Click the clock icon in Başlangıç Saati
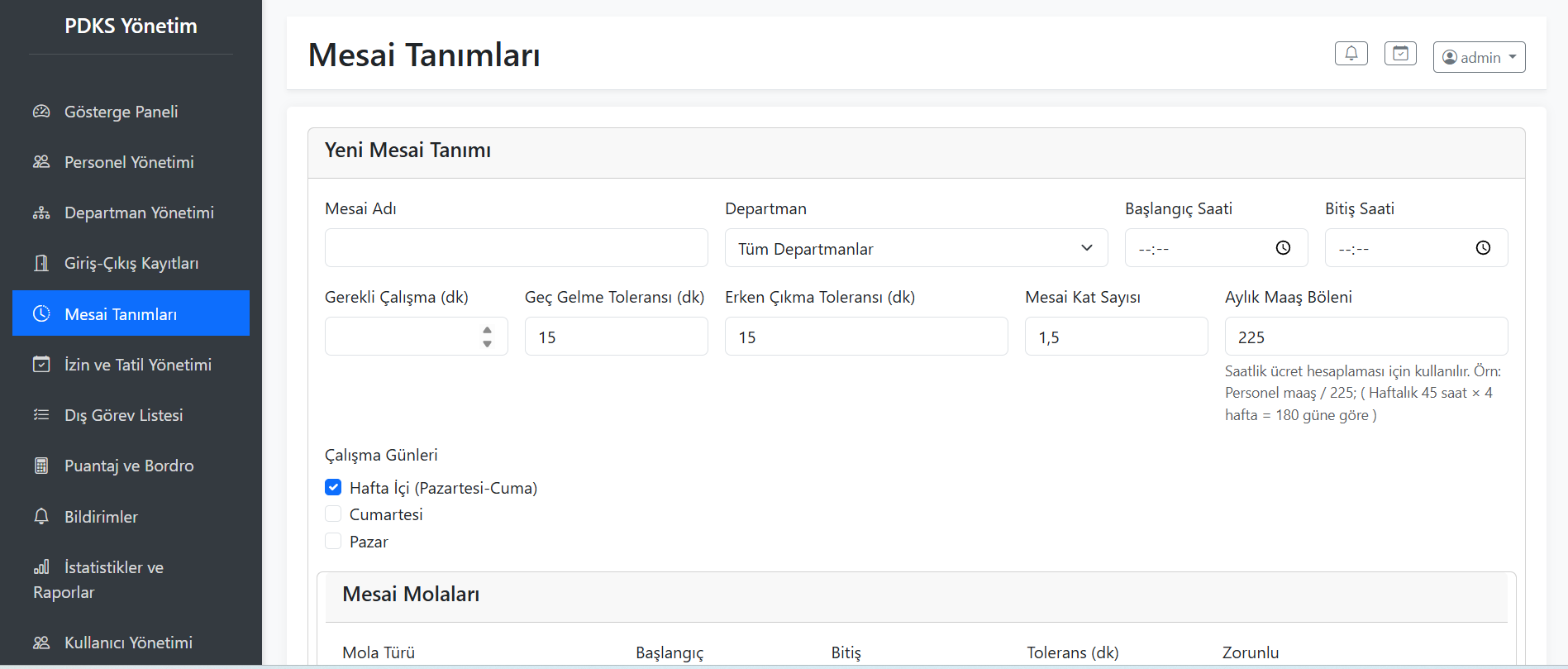This screenshot has width=1568, height=669. 1283,248
